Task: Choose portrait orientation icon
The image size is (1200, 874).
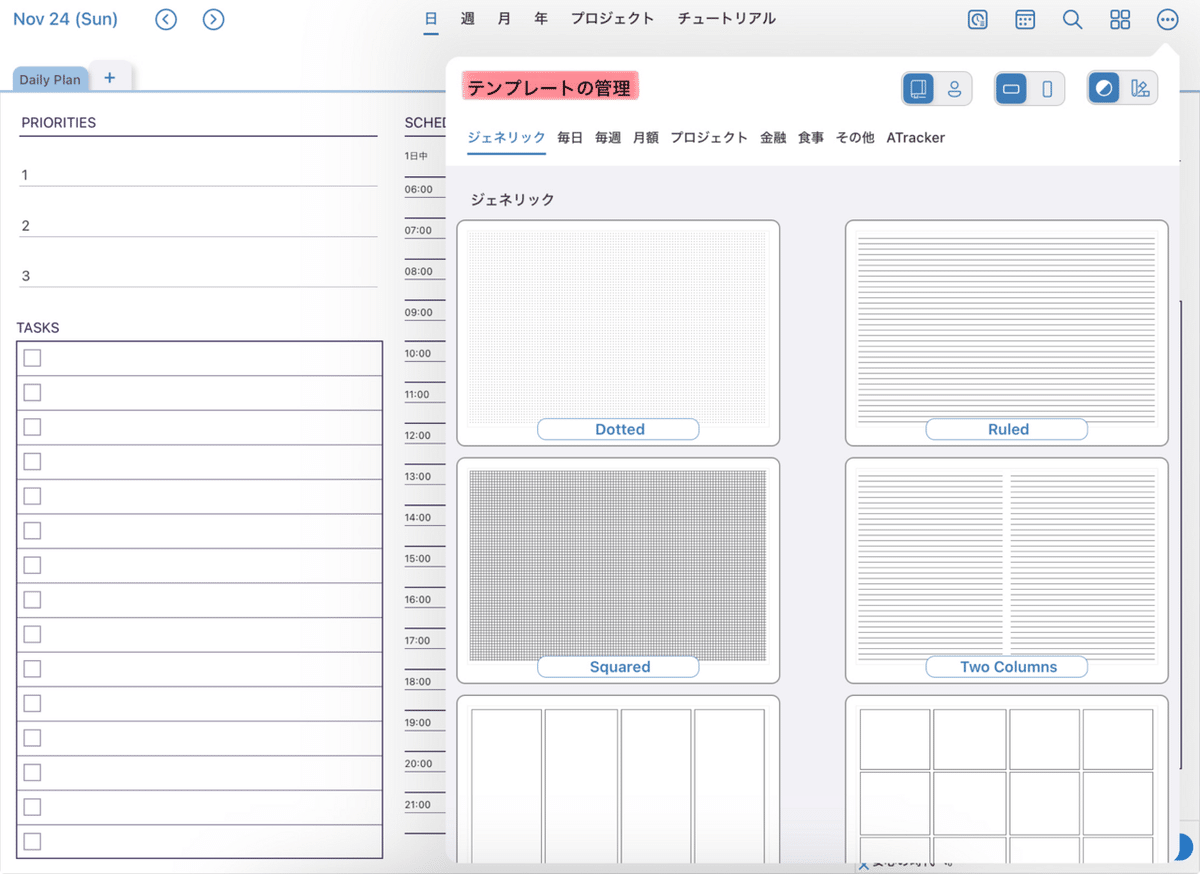Action: pyautogui.click(x=1047, y=89)
